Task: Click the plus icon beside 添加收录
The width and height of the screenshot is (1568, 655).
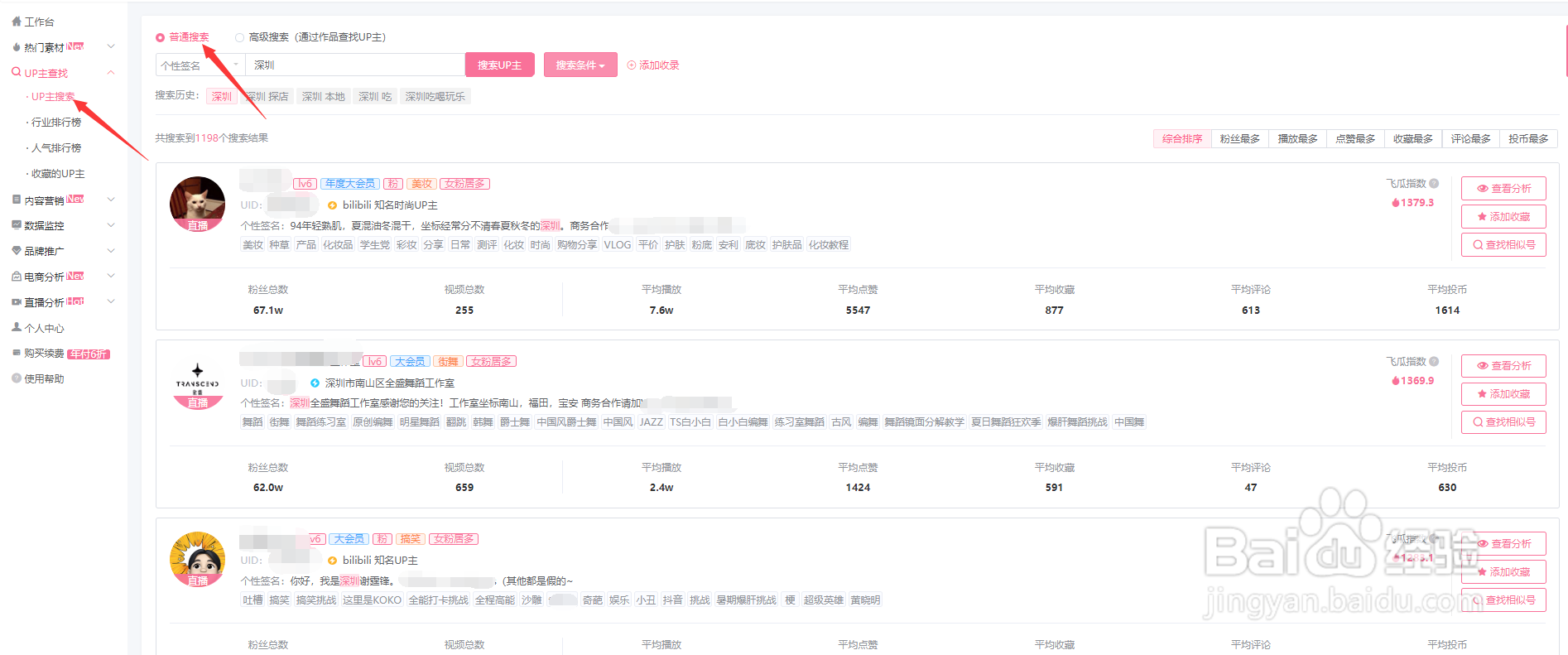Action: click(x=632, y=65)
